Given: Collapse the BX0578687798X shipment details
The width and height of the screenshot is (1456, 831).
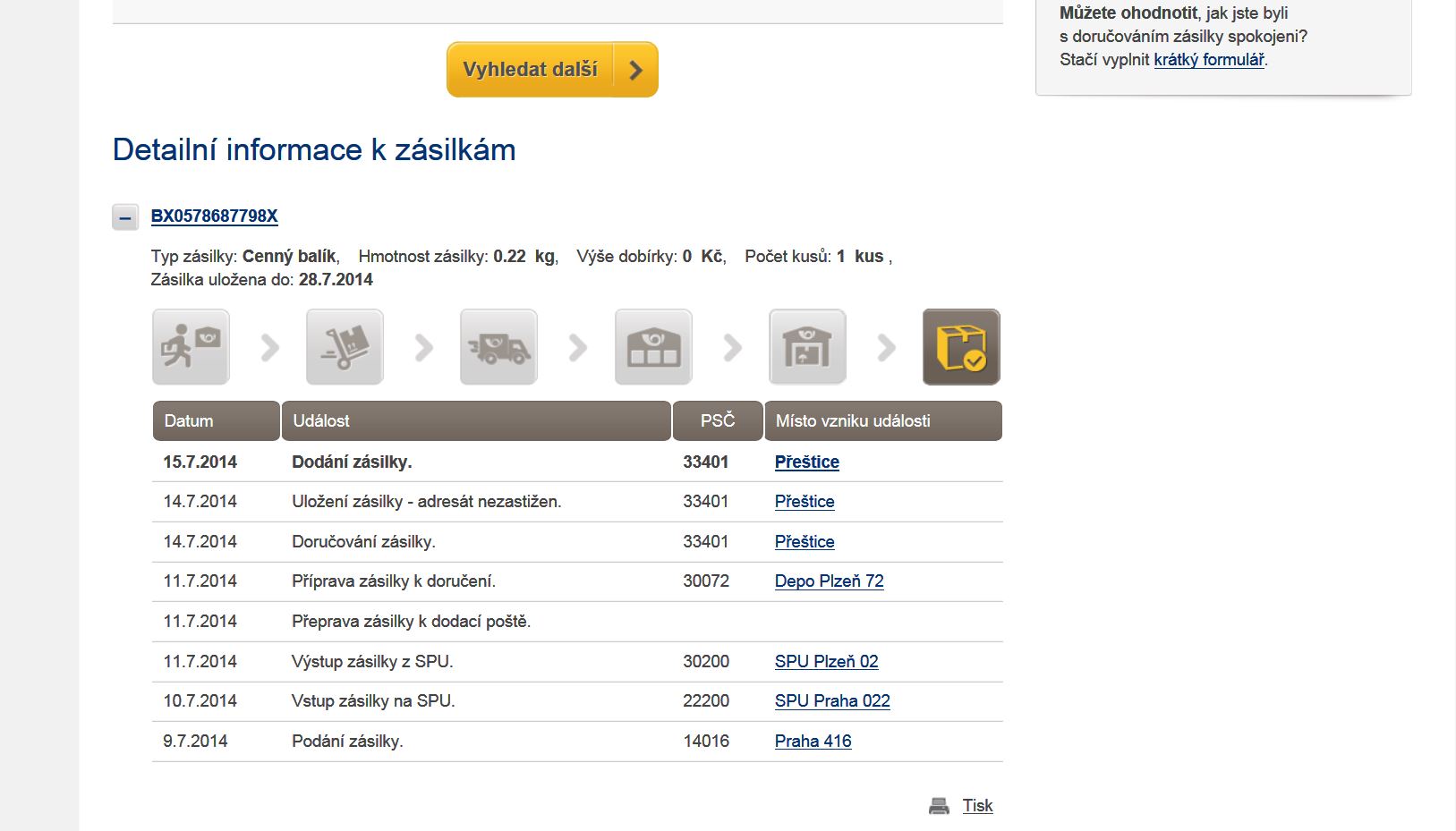Looking at the screenshot, I should point(125,217).
